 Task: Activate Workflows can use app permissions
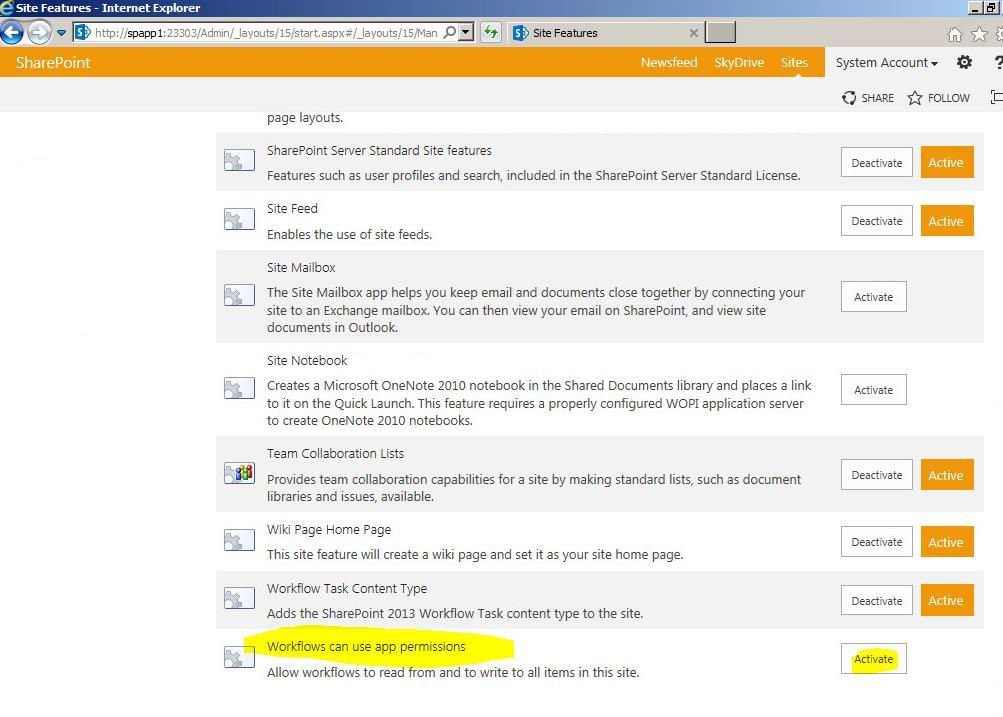click(873, 659)
